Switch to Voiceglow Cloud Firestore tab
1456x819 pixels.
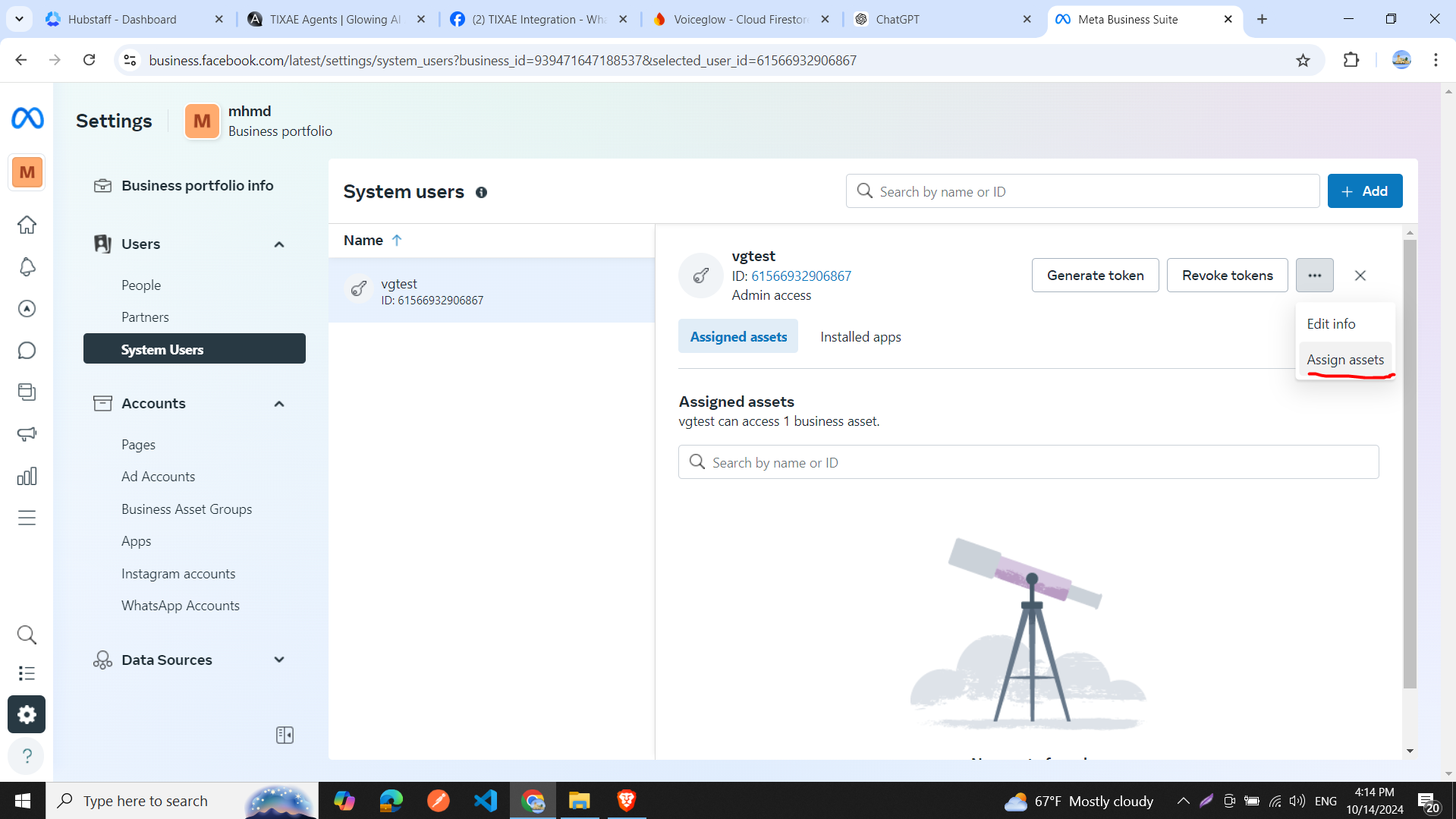click(741, 19)
